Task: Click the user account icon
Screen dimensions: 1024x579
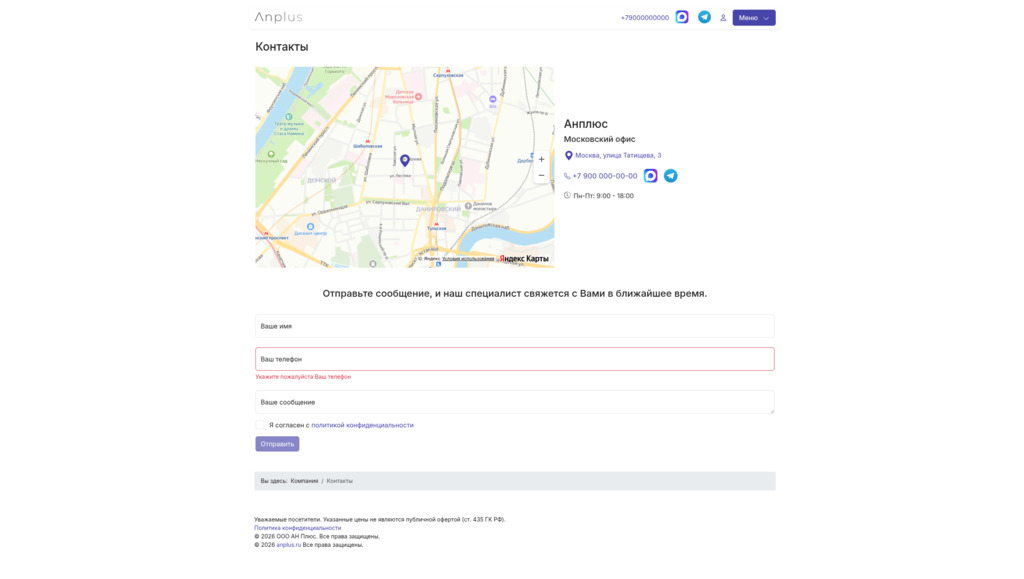Action: pos(723,18)
